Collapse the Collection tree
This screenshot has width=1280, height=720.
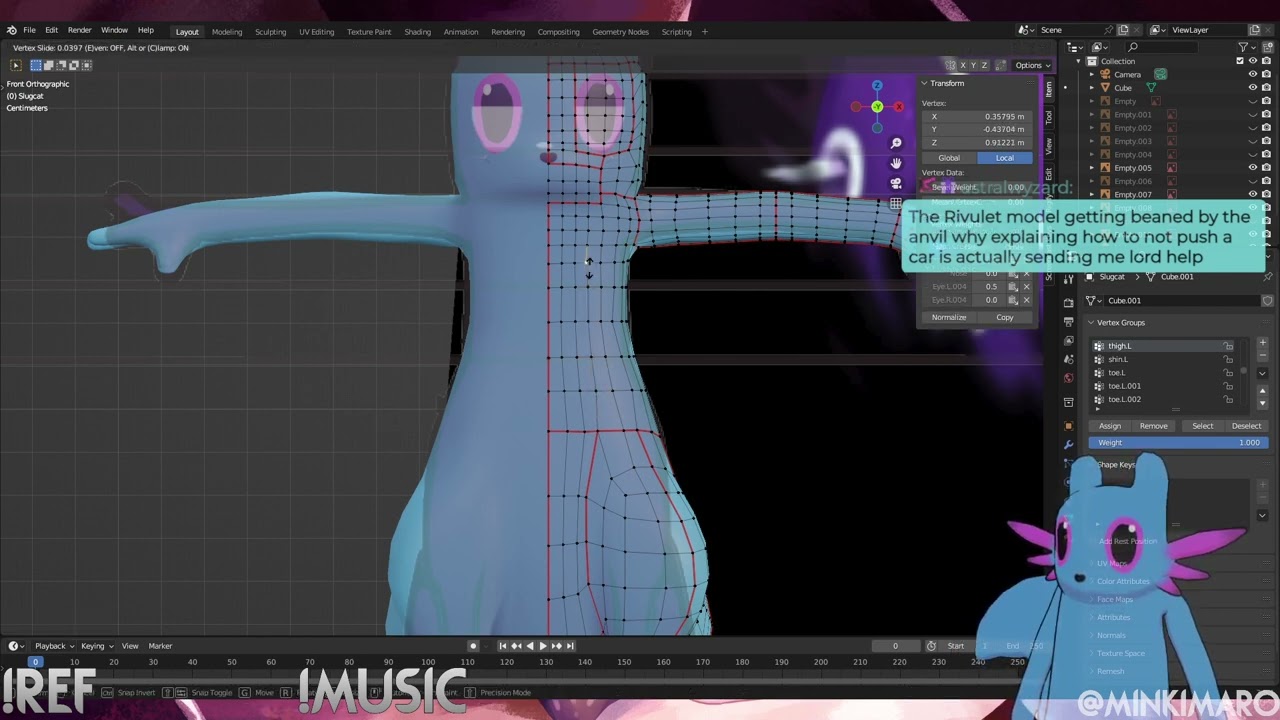1079,61
